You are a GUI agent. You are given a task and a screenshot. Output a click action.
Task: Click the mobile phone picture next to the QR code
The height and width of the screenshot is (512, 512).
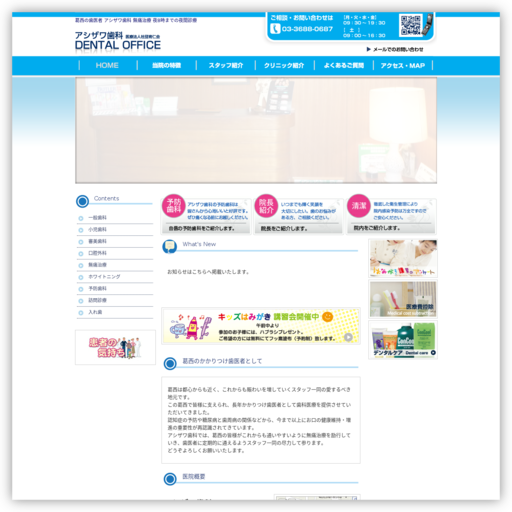tap(427, 24)
